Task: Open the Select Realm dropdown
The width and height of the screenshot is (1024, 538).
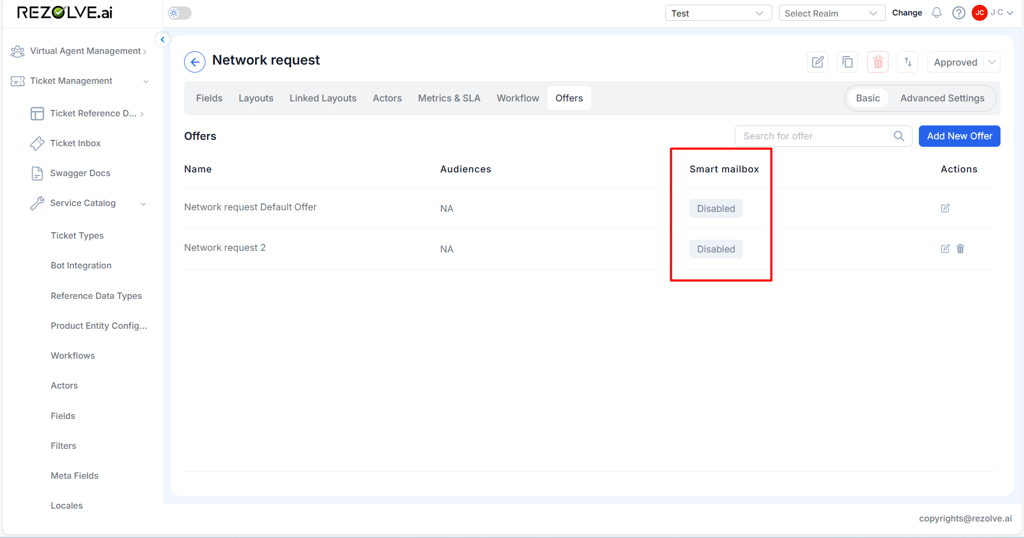Action: [832, 13]
